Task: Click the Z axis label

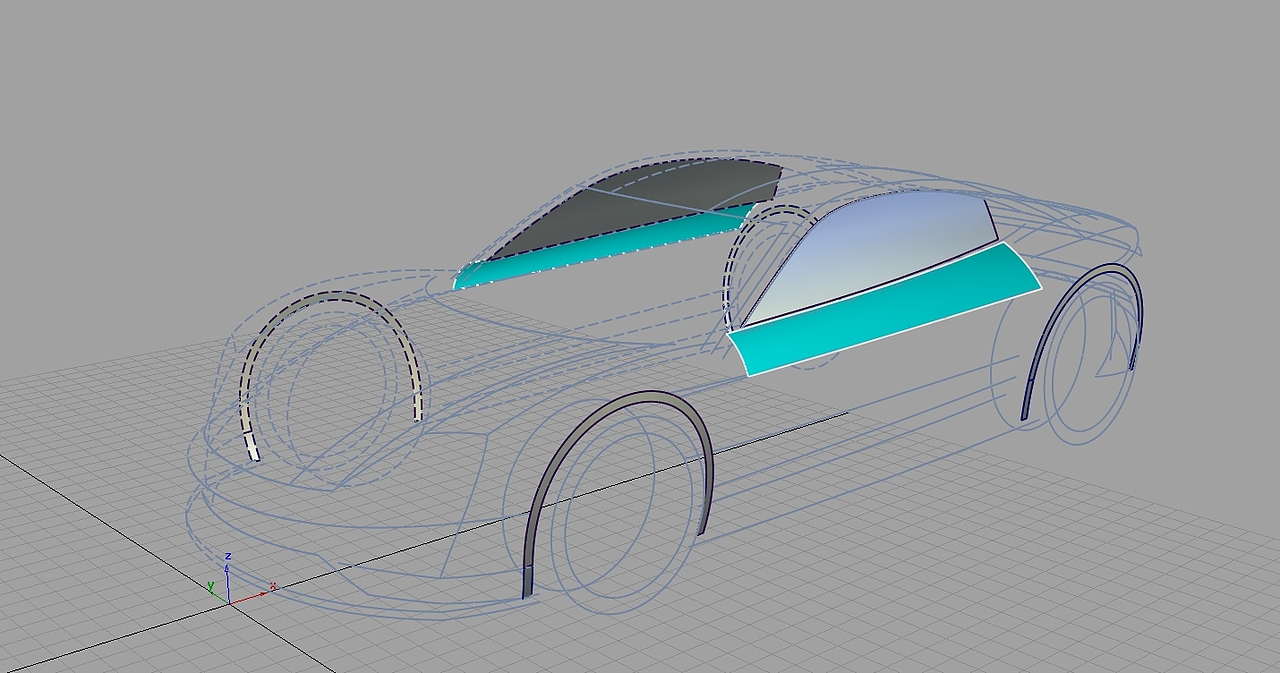Action: (228, 556)
